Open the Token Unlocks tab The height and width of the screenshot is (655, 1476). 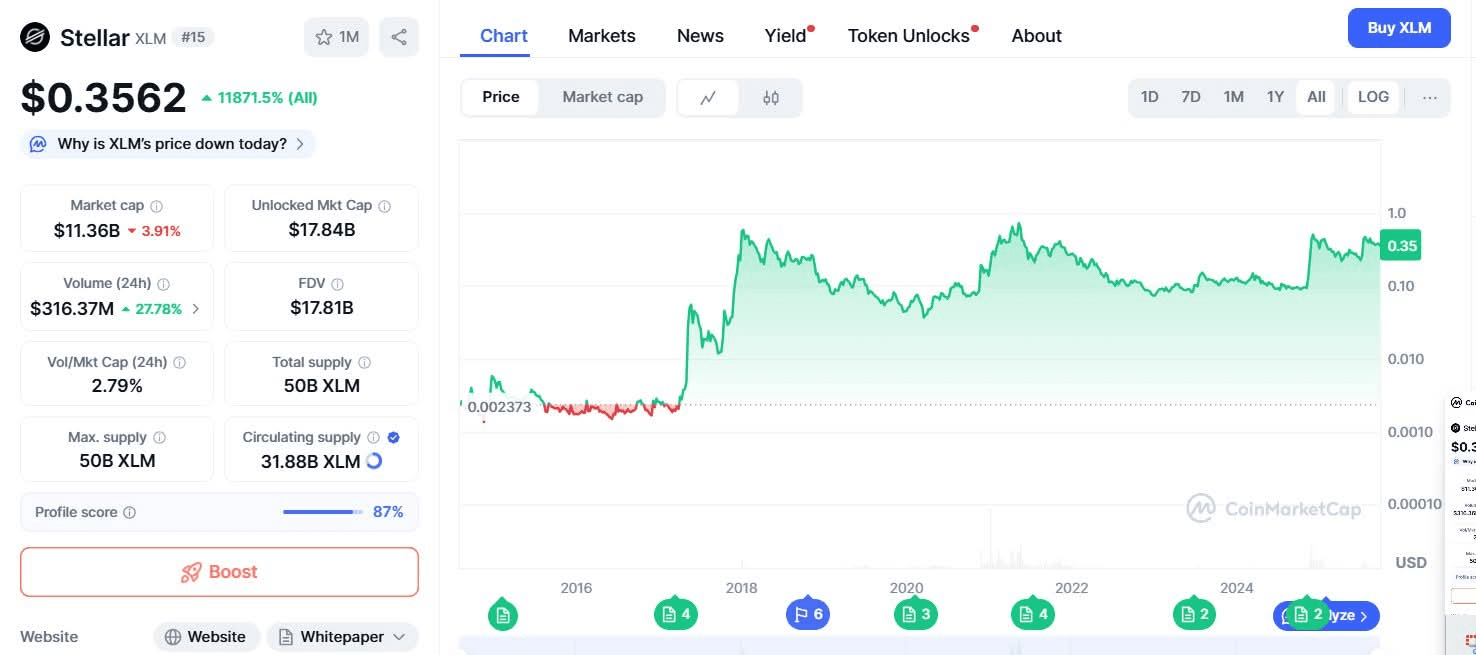[x=908, y=36]
